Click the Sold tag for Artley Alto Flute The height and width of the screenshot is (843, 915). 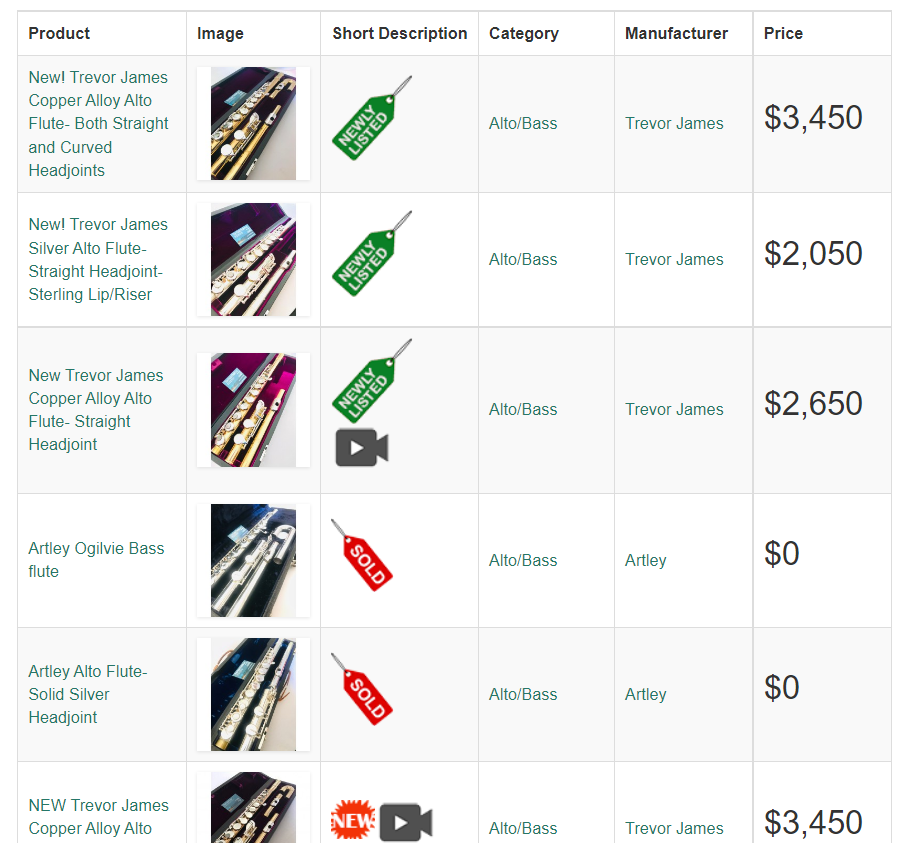362,689
